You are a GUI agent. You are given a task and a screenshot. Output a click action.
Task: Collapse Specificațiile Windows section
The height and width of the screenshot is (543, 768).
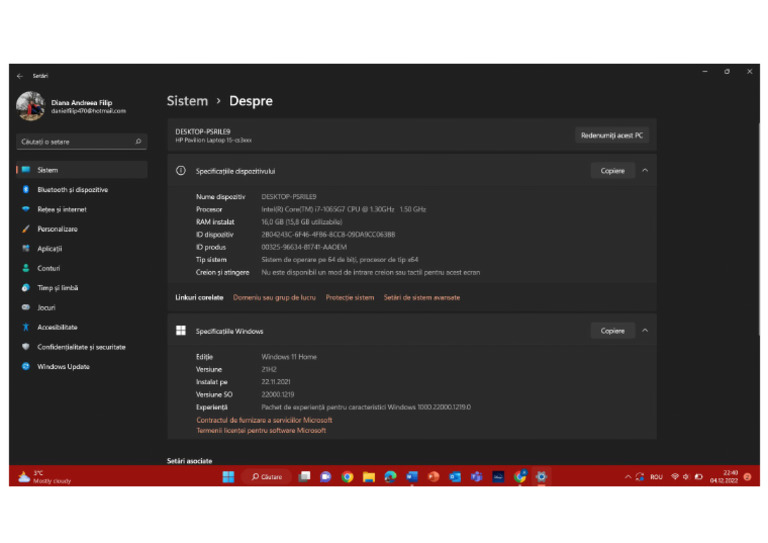pos(645,331)
